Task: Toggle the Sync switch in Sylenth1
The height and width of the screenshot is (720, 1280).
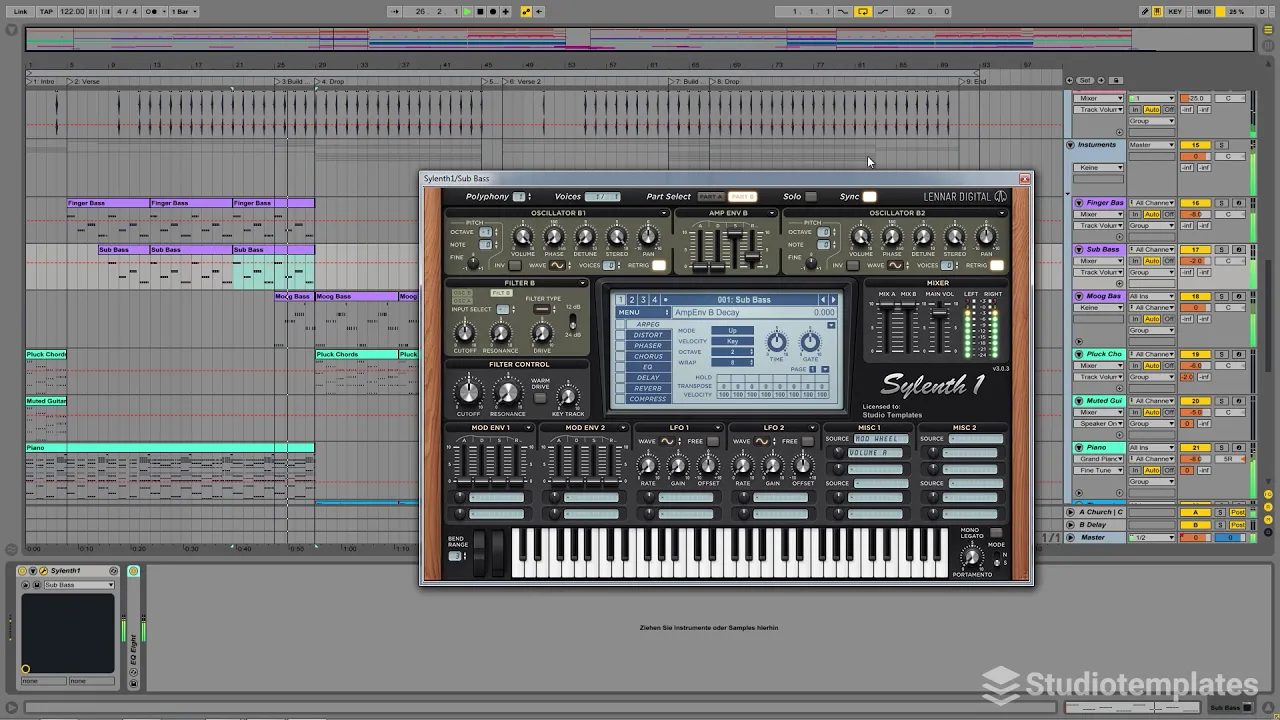Action: [869, 197]
